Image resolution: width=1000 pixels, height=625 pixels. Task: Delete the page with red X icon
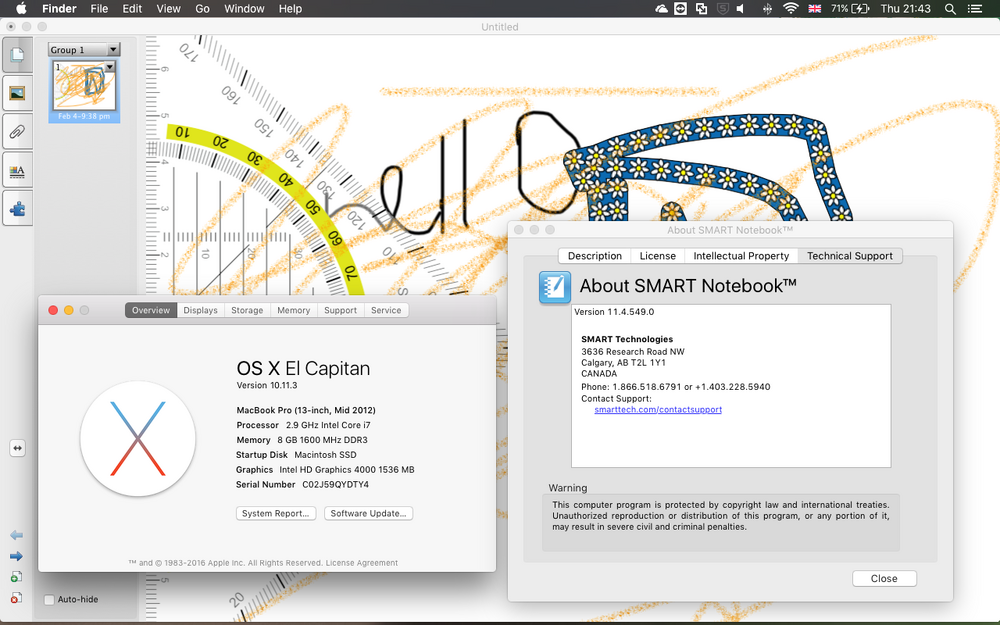[17, 598]
